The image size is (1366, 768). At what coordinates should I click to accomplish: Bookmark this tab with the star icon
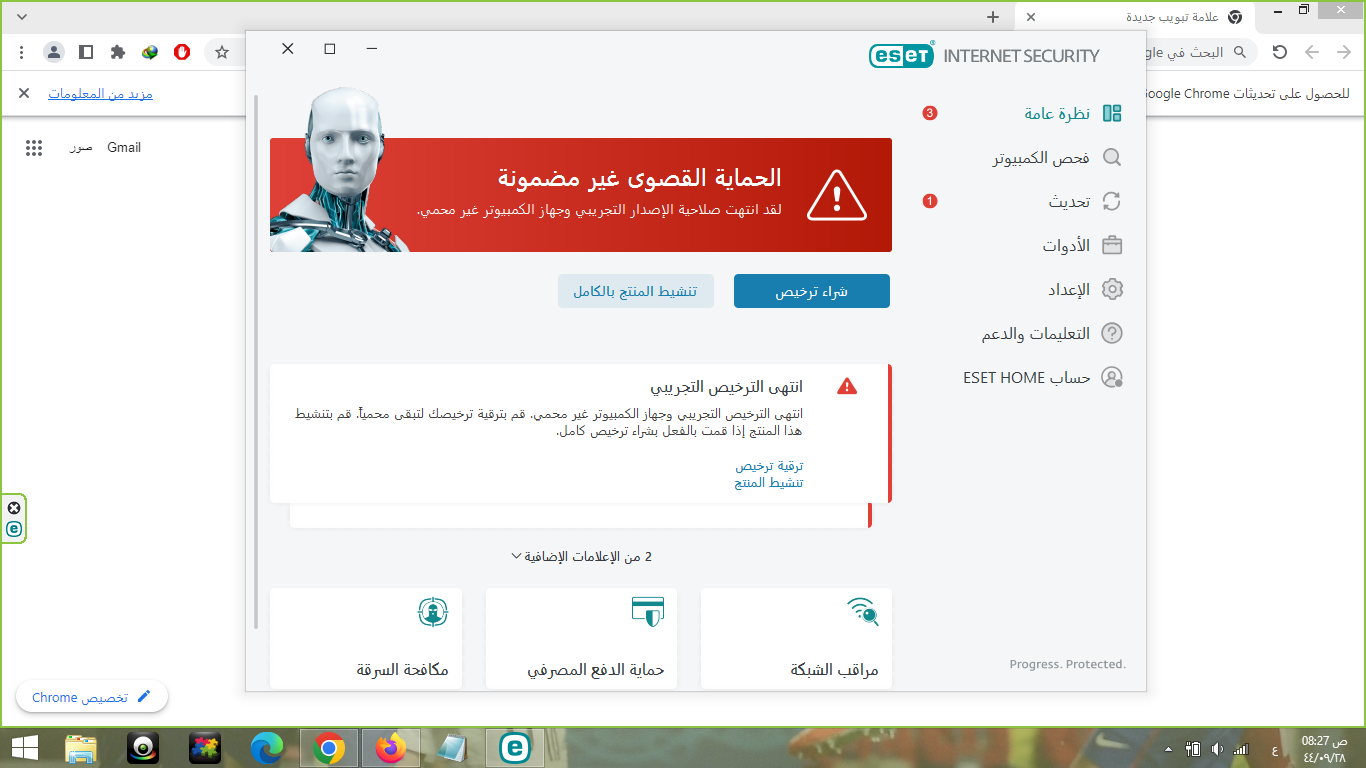(x=222, y=51)
